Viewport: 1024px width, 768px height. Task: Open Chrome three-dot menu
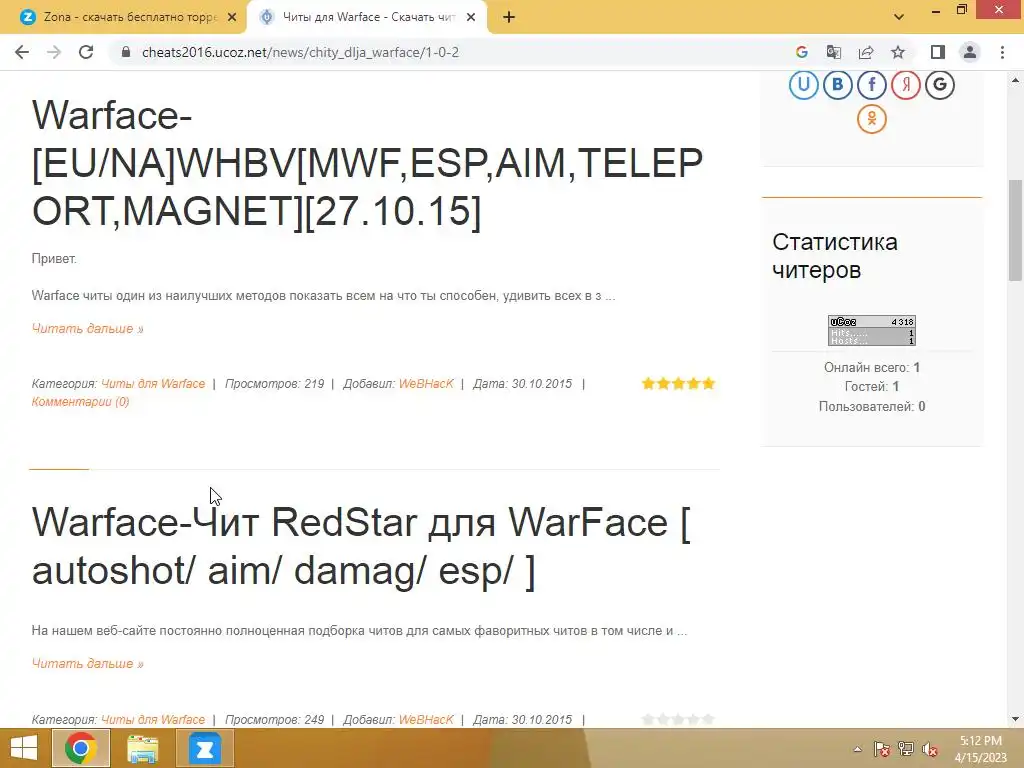(1002, 52)
